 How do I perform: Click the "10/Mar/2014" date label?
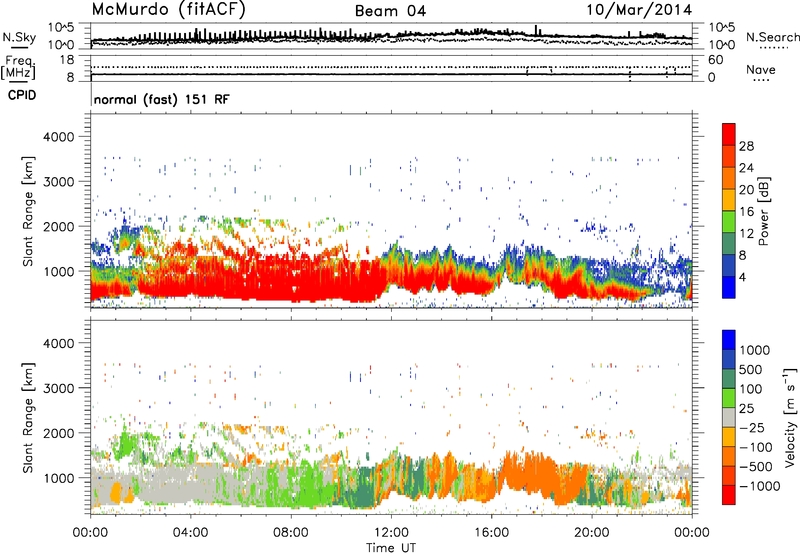pos(639,10)
